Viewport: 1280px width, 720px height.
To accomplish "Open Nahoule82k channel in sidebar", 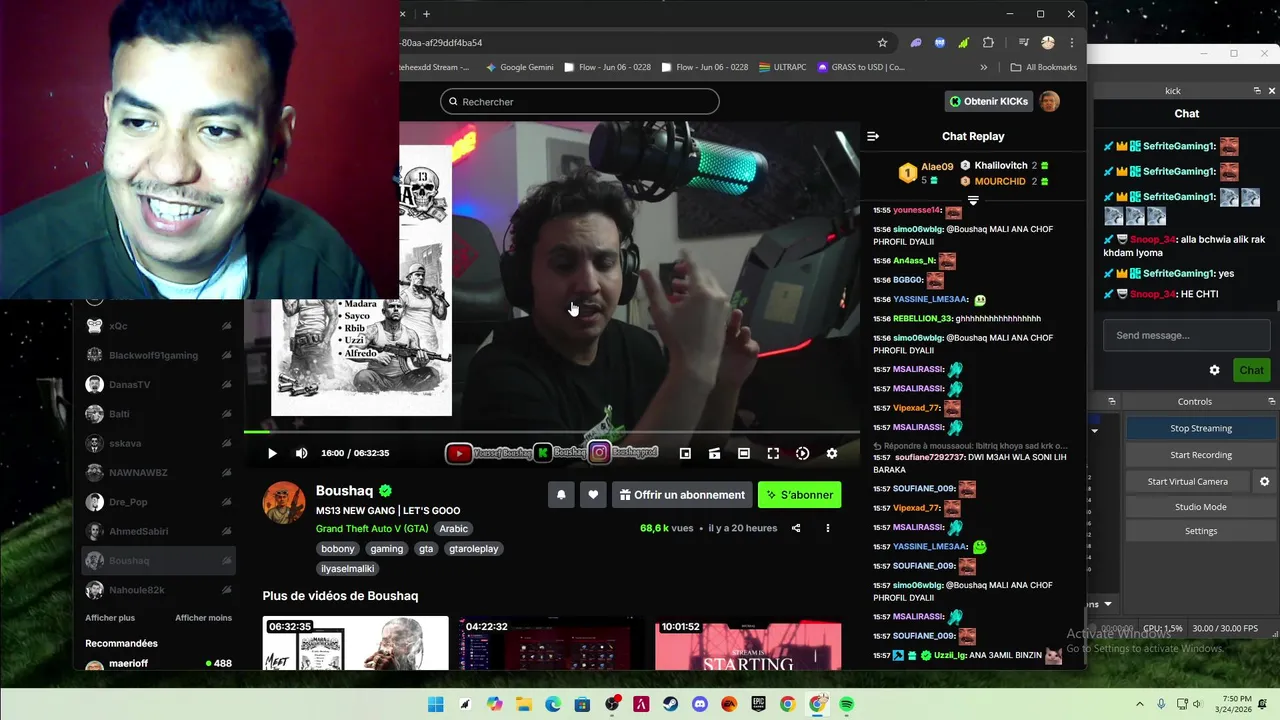I will [x=158, y=590].
